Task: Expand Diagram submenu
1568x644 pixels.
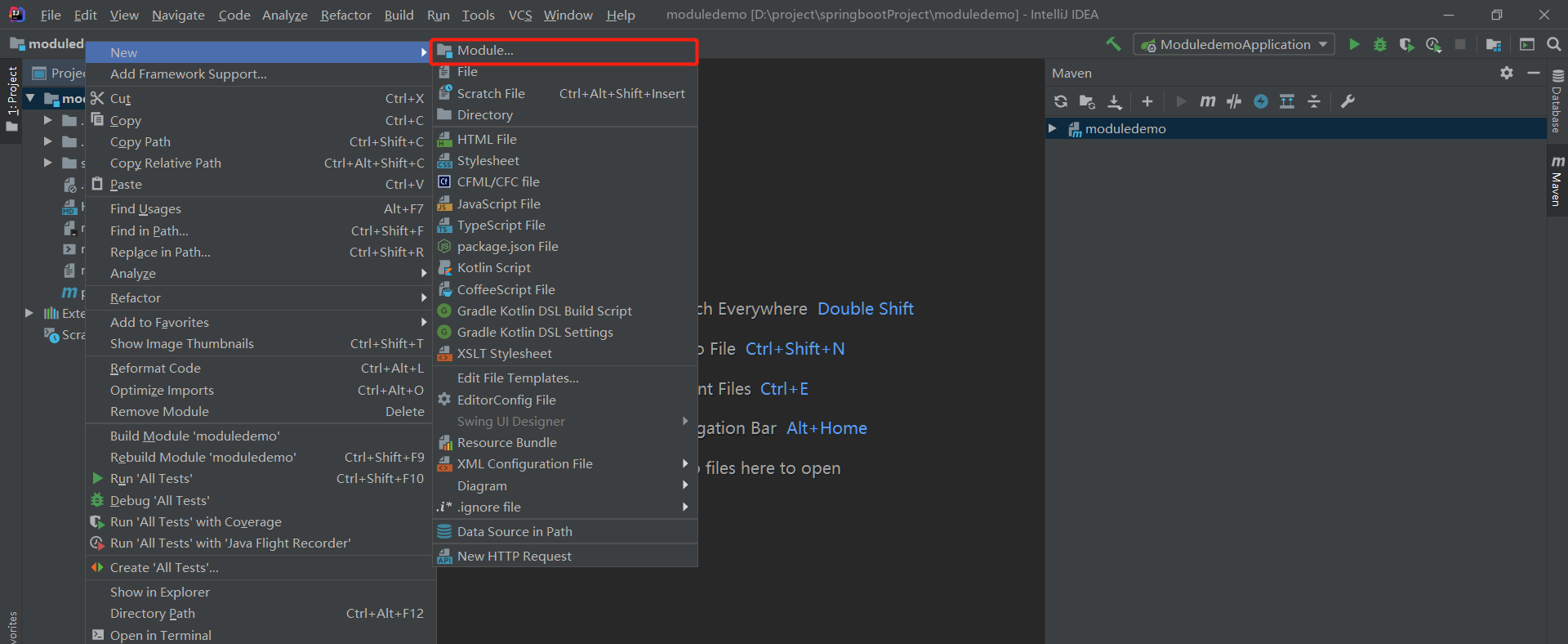Action: (565, 485)
